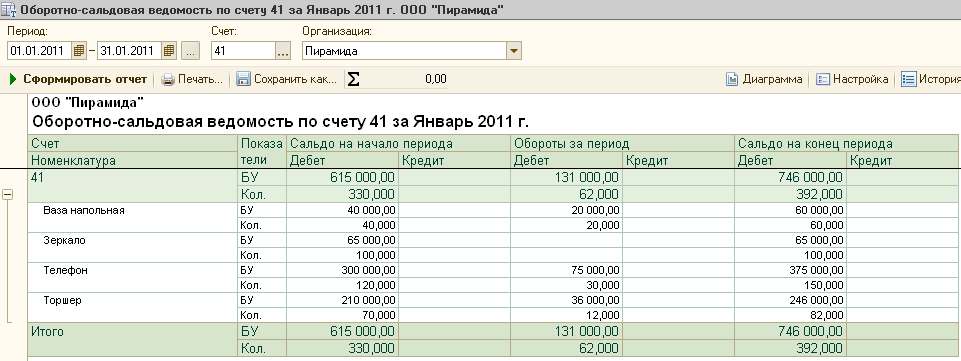
Task: Click the 12,000 turnover quantity for Торшер
Action: pos(566,315)
